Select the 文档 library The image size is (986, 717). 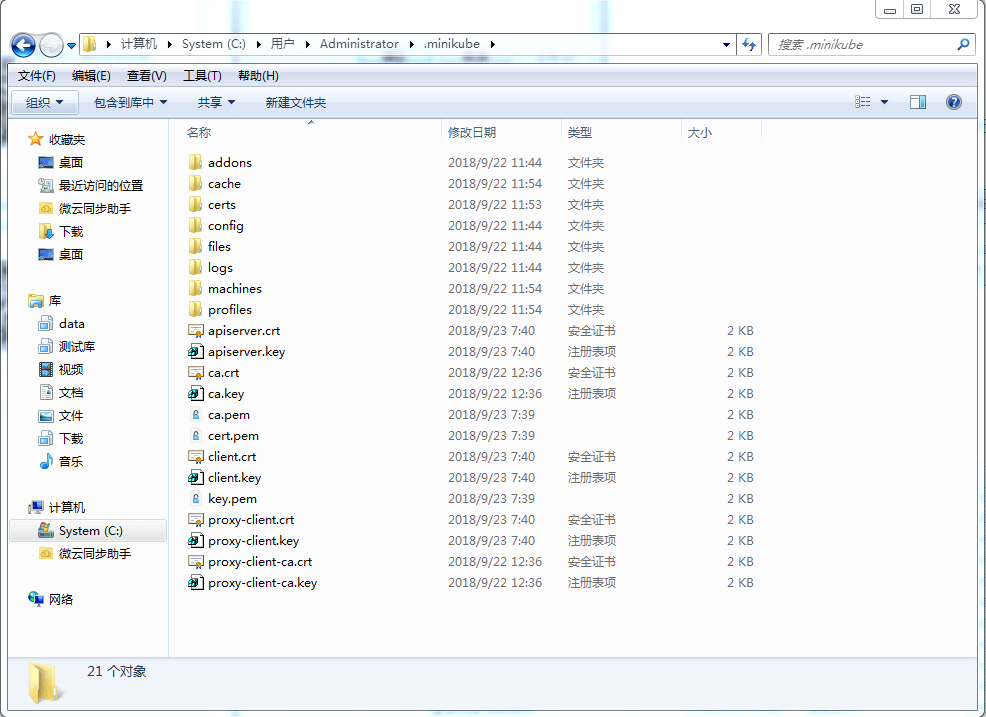click(x=70, y=392)
